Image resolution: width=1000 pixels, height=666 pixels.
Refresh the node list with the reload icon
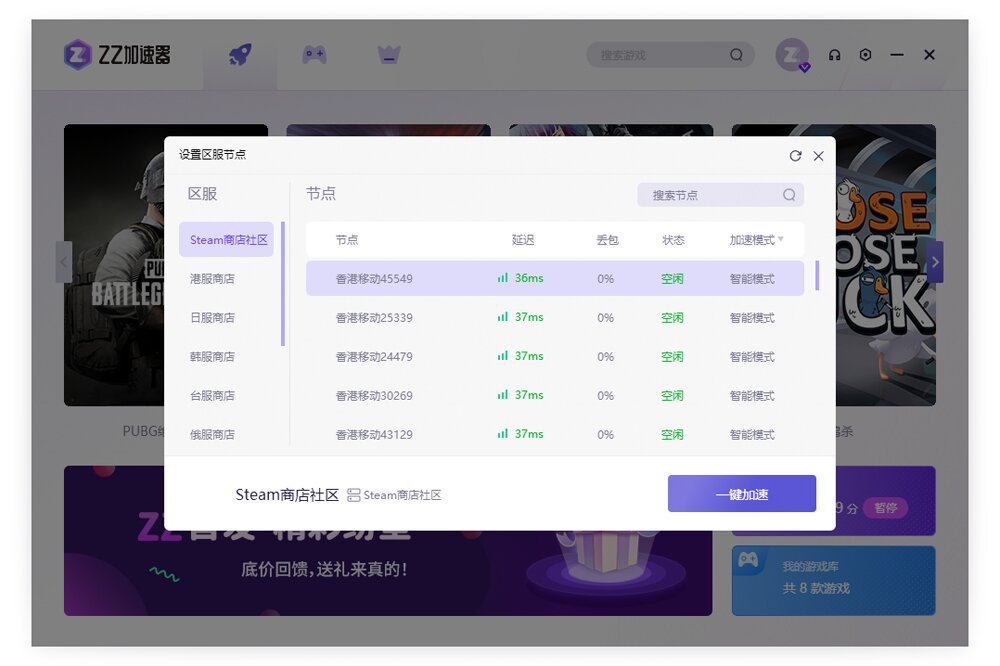pos(795,156)
